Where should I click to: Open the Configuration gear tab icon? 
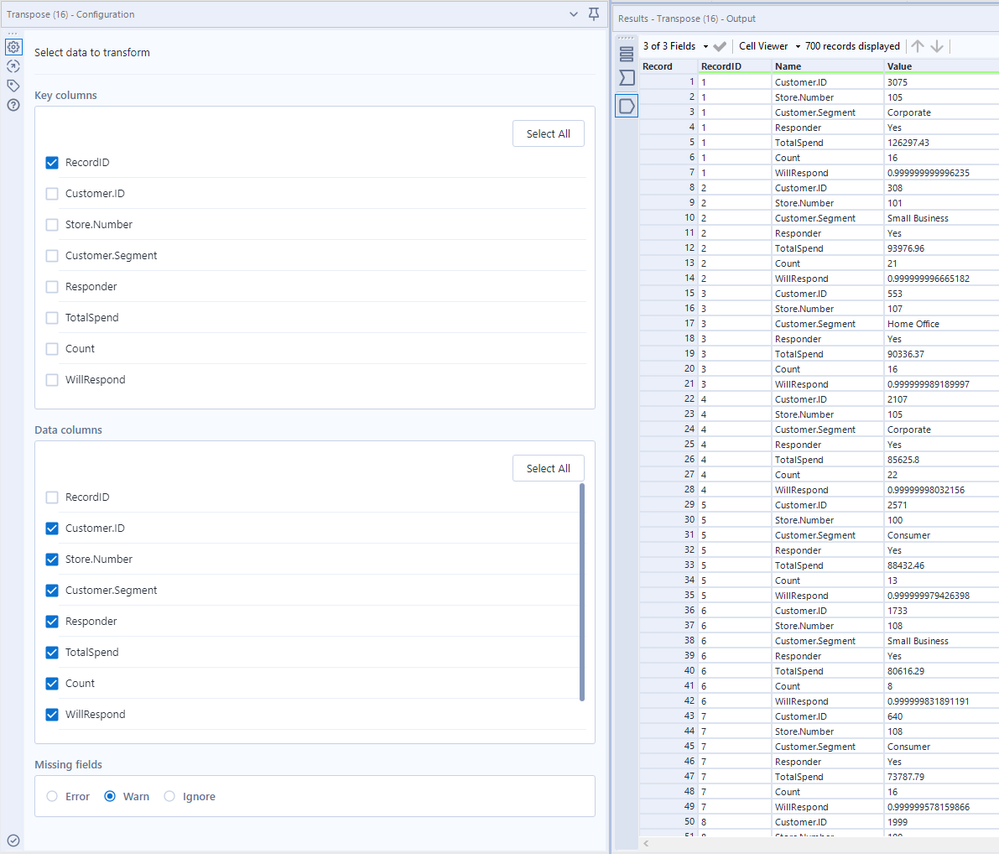tap(13, 47)
